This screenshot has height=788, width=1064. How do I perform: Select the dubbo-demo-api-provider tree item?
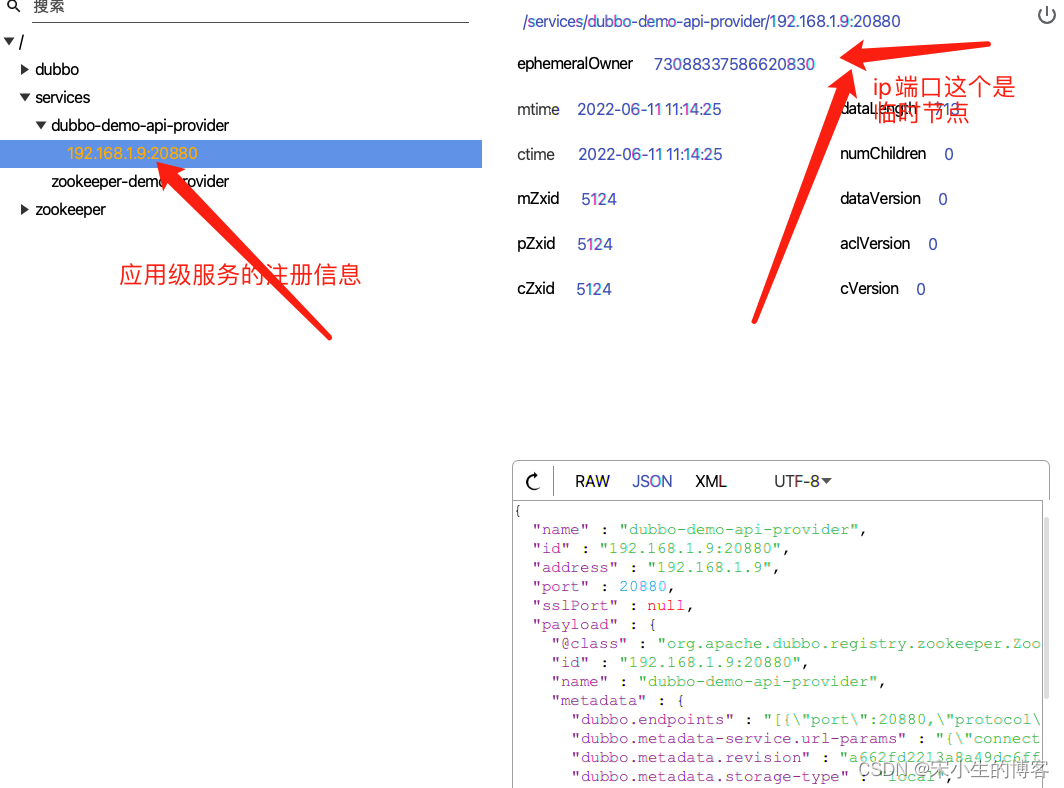140,126
